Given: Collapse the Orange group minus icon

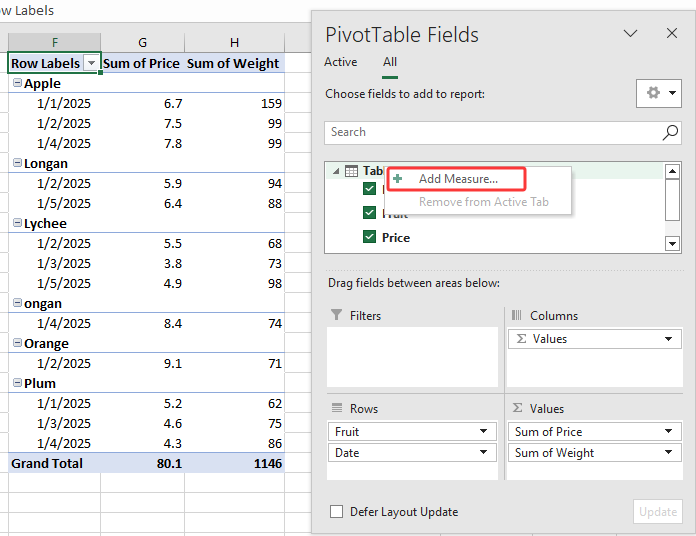Looking at the screenshot, I should [x=17, y=344].
